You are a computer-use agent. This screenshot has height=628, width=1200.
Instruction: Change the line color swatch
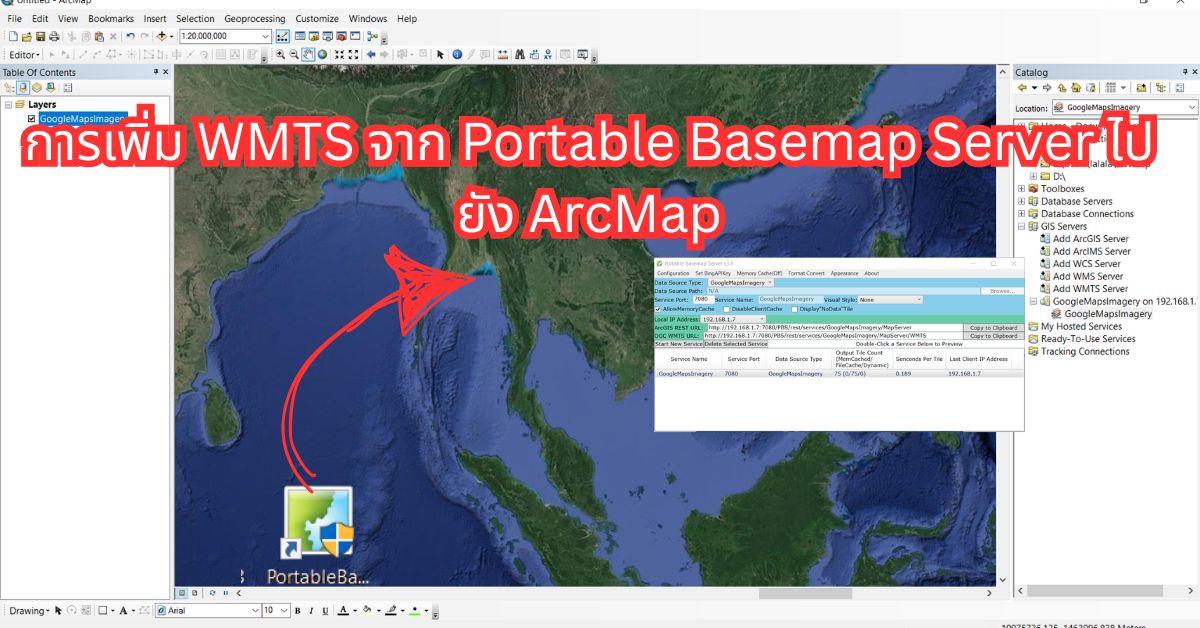coord(391,610)
